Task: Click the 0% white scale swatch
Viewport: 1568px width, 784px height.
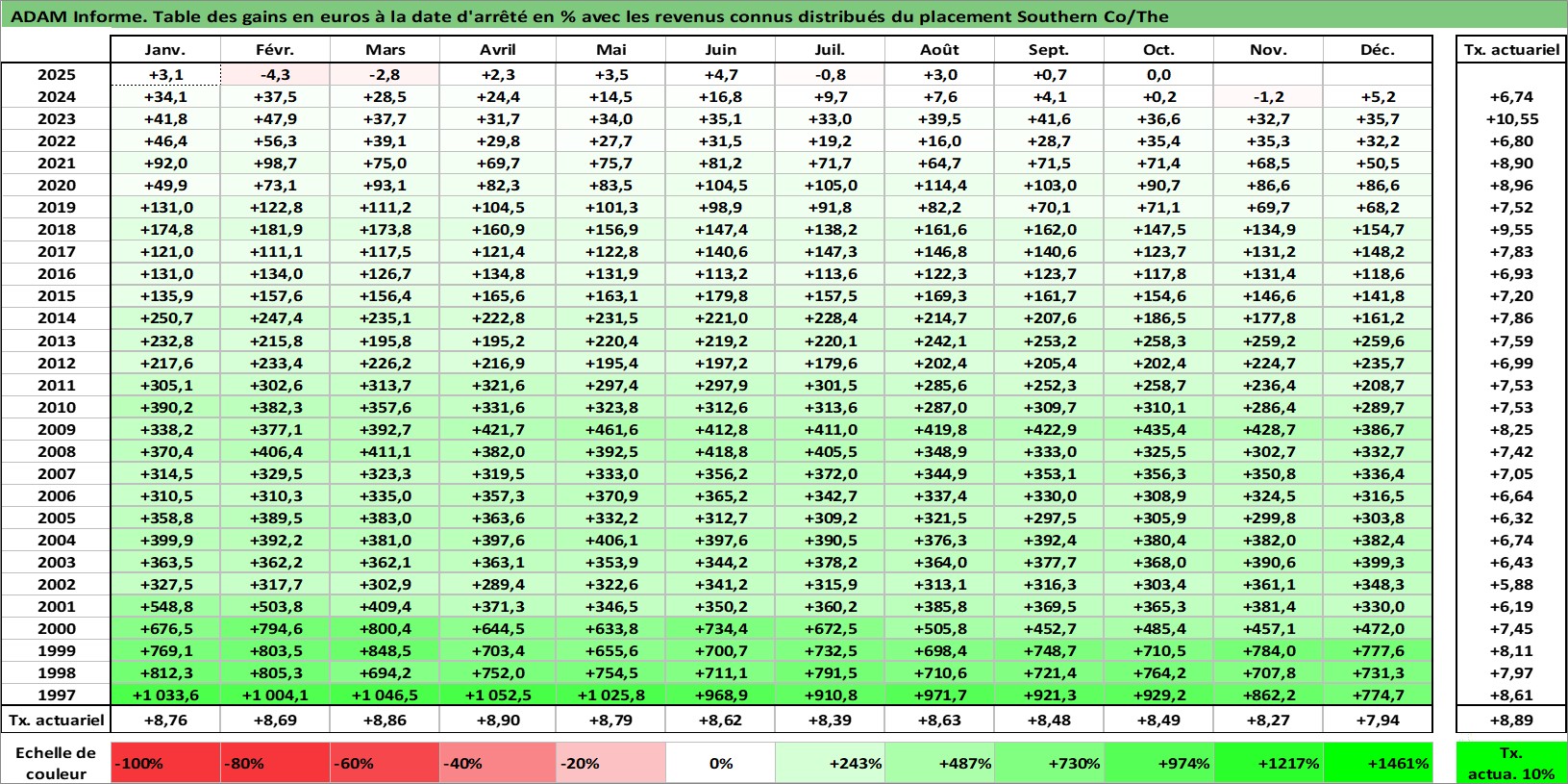Action: (x=720, y=763)
